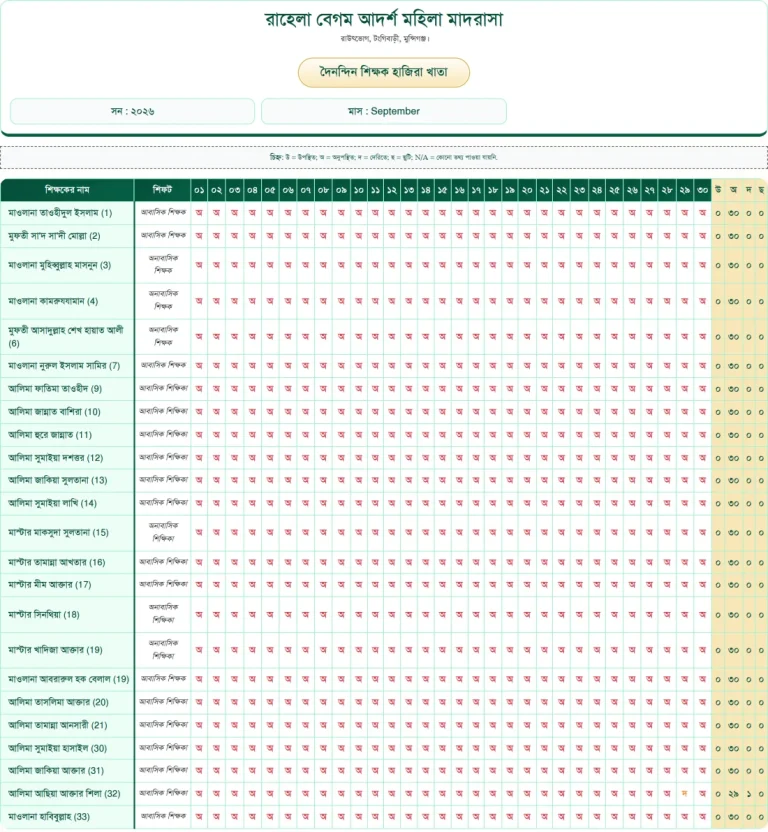Click the madrasa title রাহেলা বেগম আদর্শ মহিলা মাদরাসা
This screenshot has height=832, width=768.
(384, 20)
